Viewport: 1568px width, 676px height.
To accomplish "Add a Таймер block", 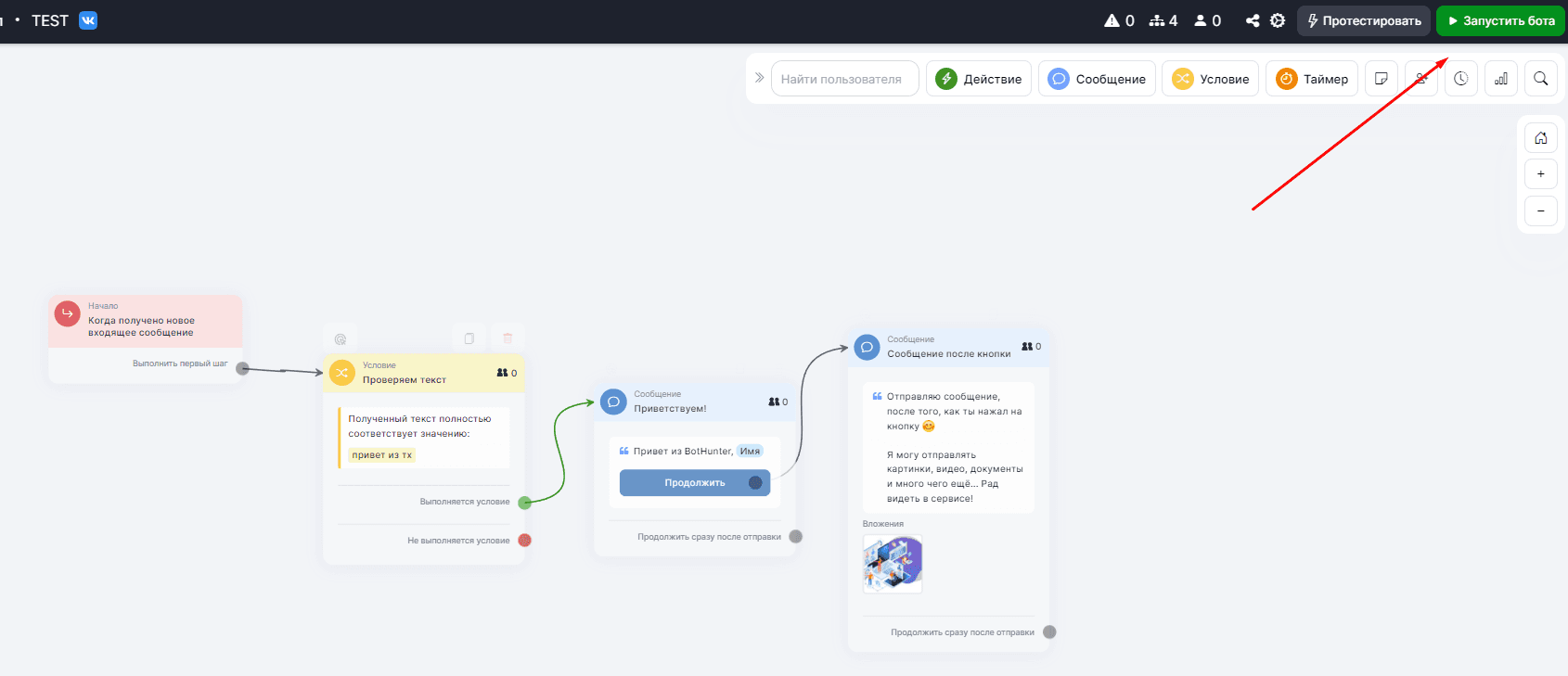I will [1312, 79].
